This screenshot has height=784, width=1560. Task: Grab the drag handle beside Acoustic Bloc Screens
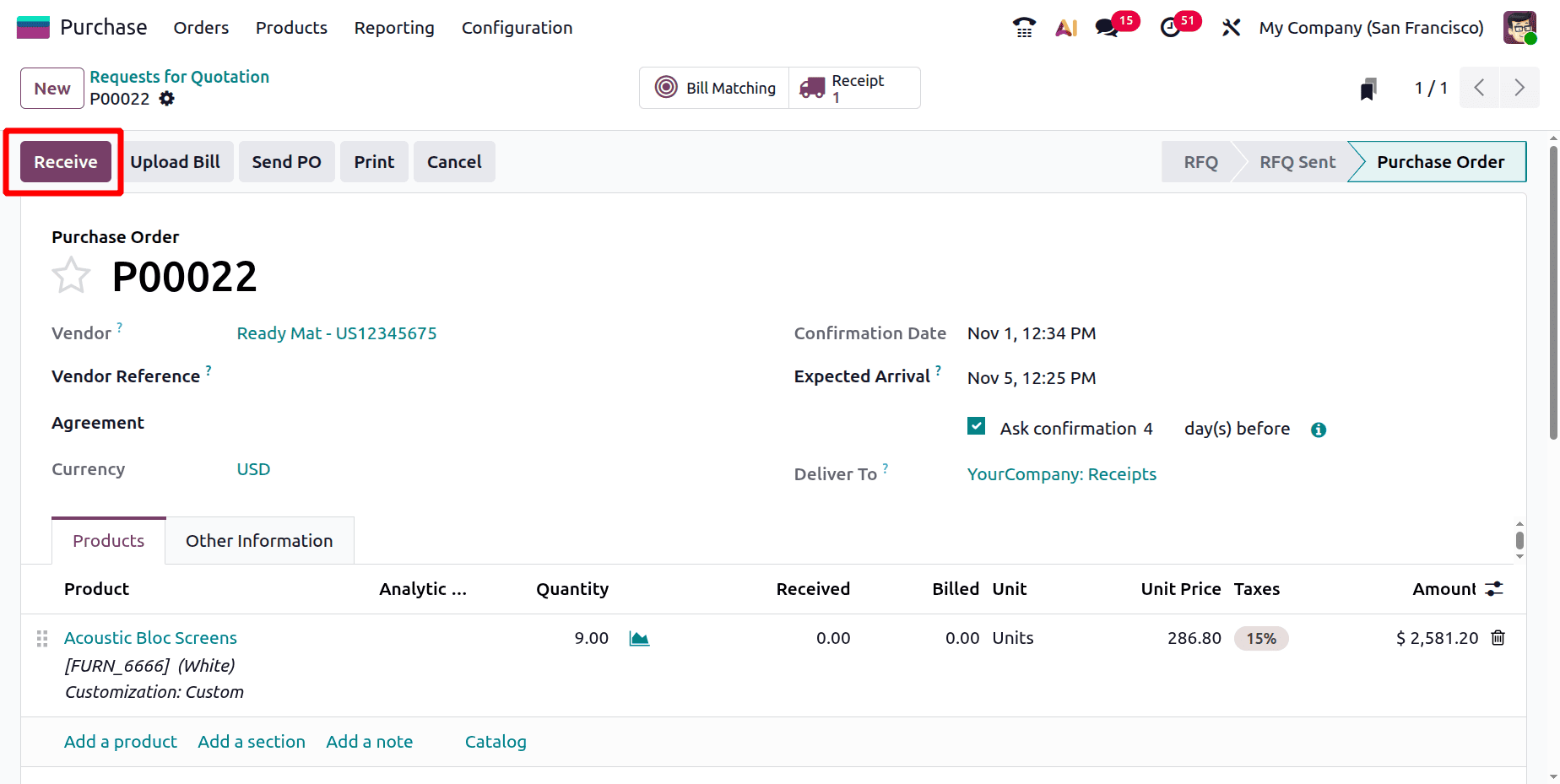pyautogui.click(x=41, y=639)
